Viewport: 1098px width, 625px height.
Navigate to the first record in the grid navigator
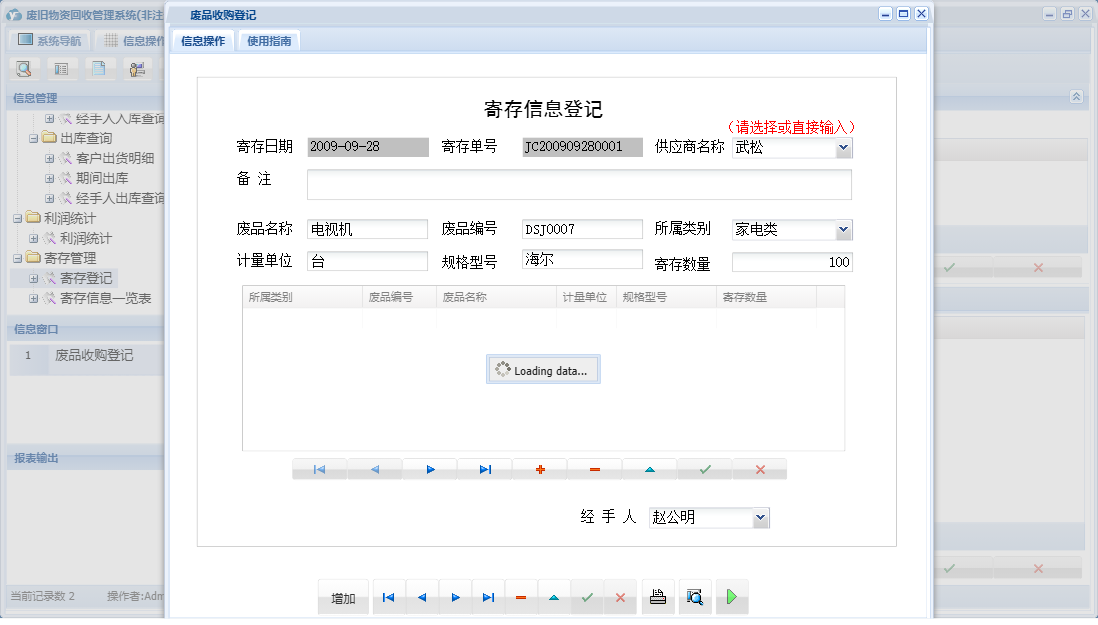pyautogui.click(x=320, y=468)
